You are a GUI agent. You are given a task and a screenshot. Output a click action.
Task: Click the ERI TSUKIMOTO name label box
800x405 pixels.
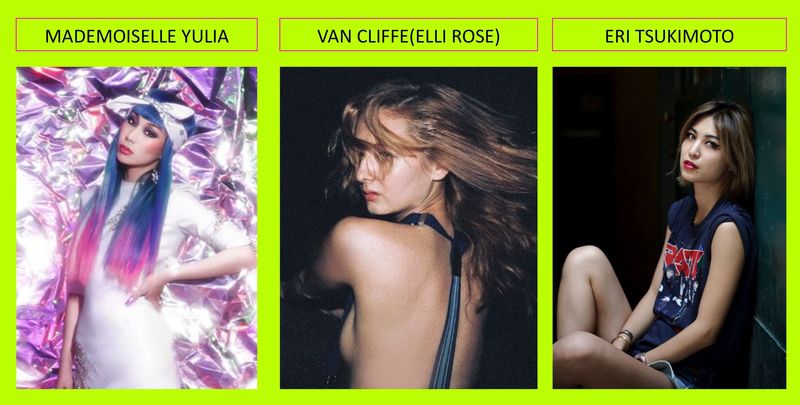(x=669, y=35)
